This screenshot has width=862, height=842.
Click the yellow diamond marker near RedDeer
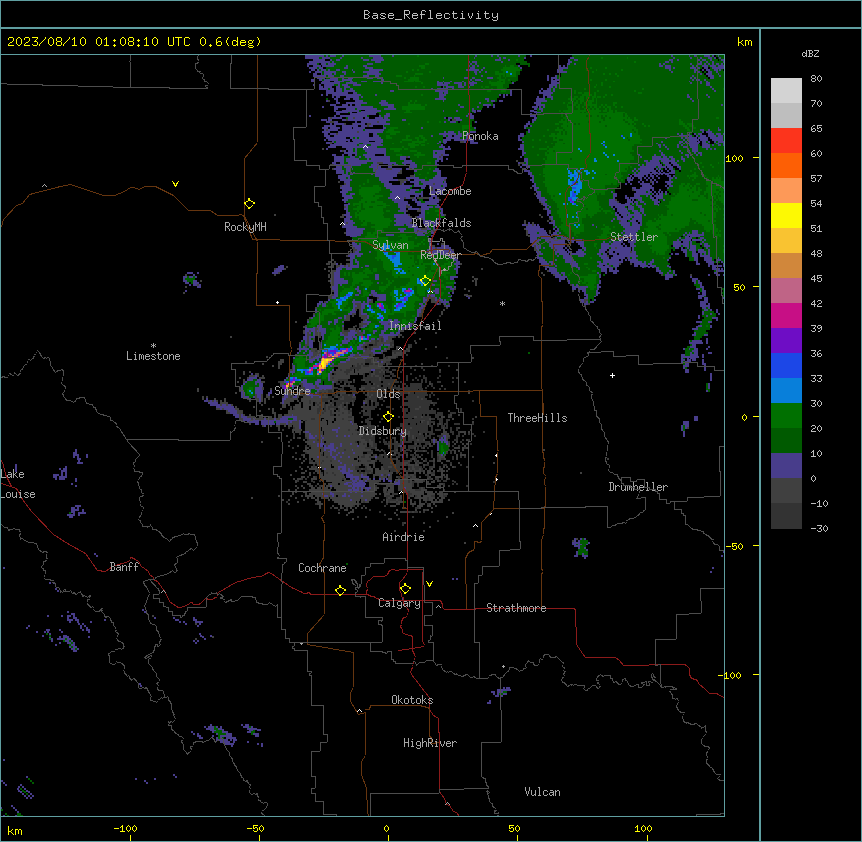click(425, 281)
